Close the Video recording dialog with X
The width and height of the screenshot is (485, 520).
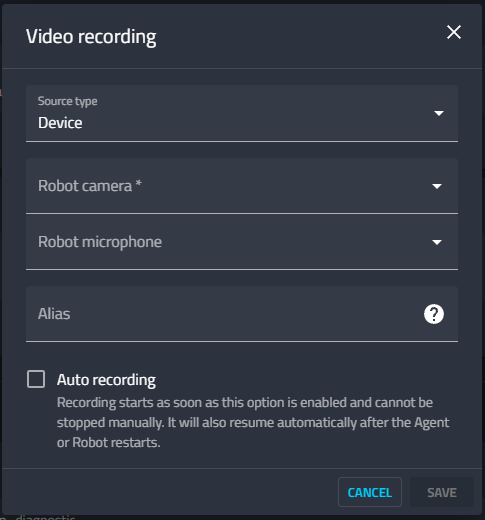tap(454, 32)
